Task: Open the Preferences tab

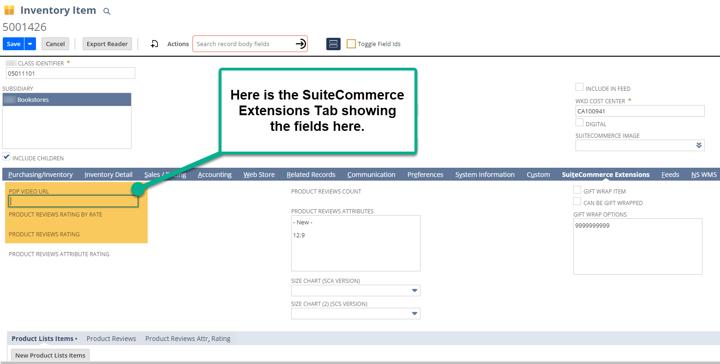Action: click(425, 174)
